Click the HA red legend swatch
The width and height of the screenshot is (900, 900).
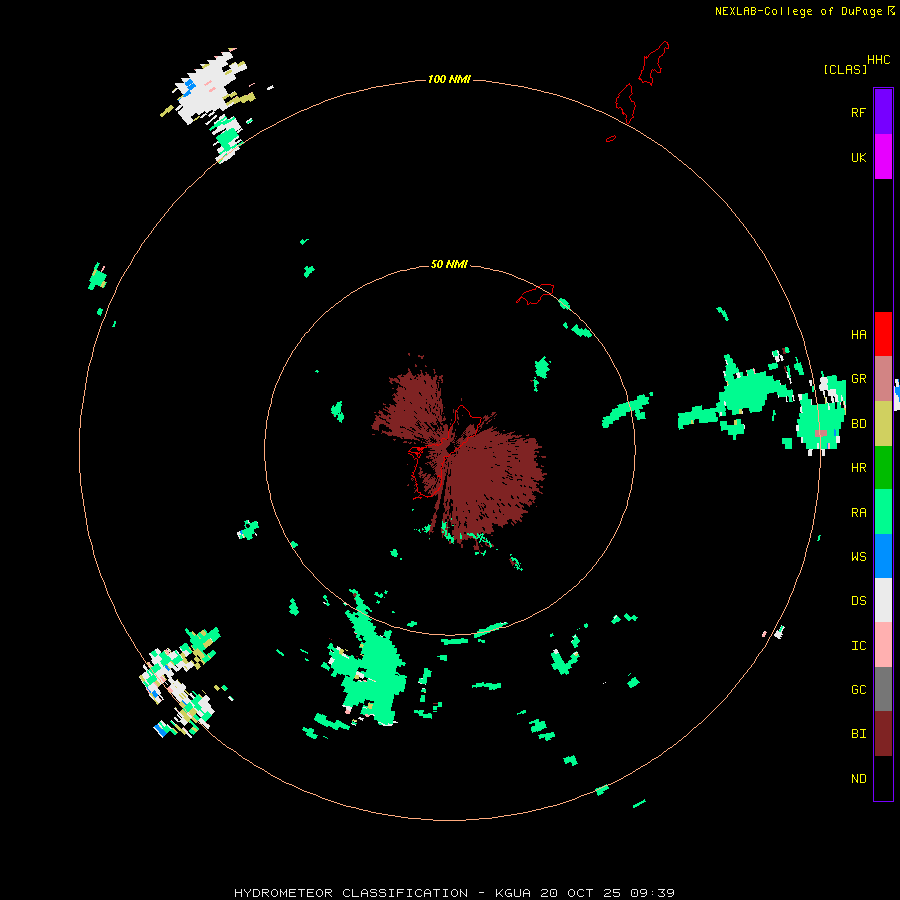point(883,334)
